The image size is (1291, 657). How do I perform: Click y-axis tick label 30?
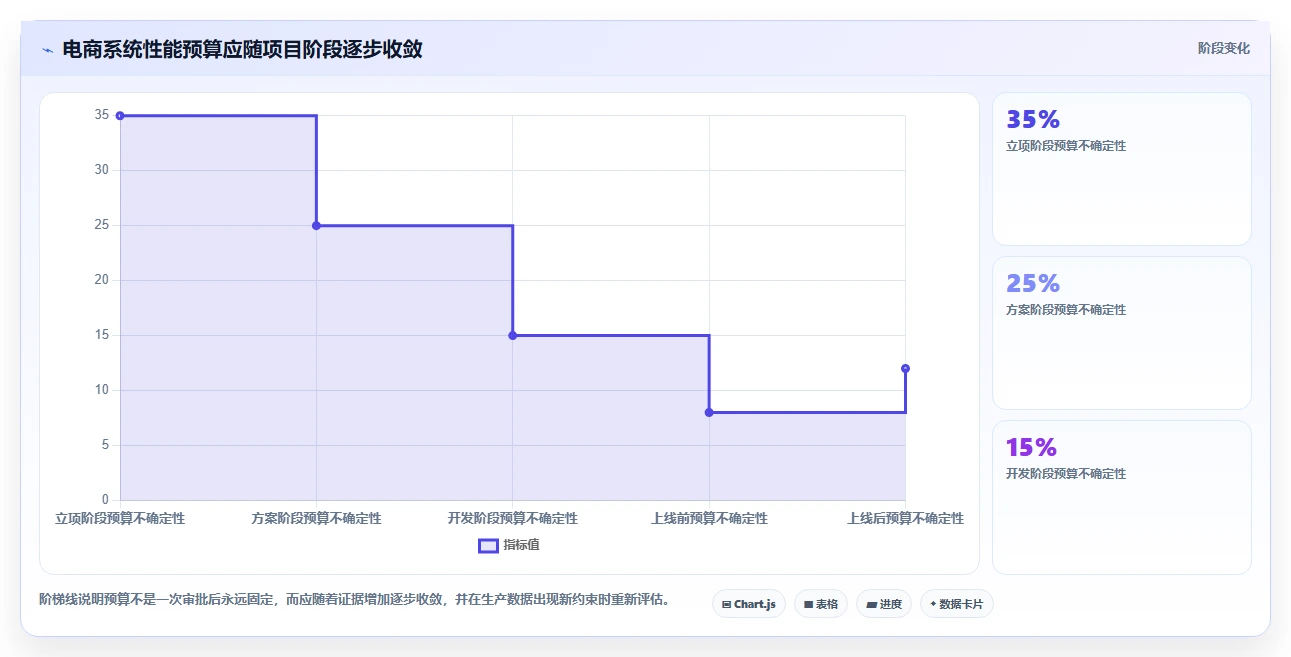point(101,170)
